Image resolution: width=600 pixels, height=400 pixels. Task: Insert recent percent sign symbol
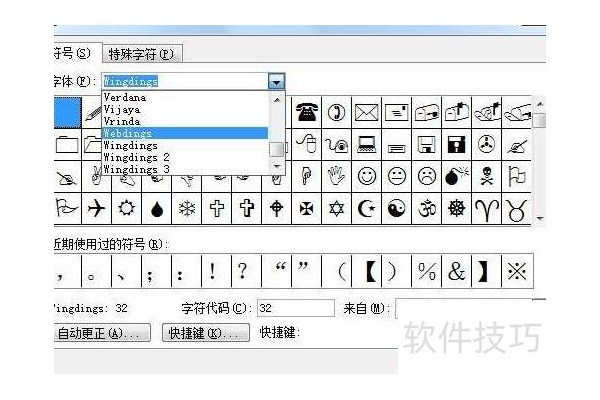[427, 271]
